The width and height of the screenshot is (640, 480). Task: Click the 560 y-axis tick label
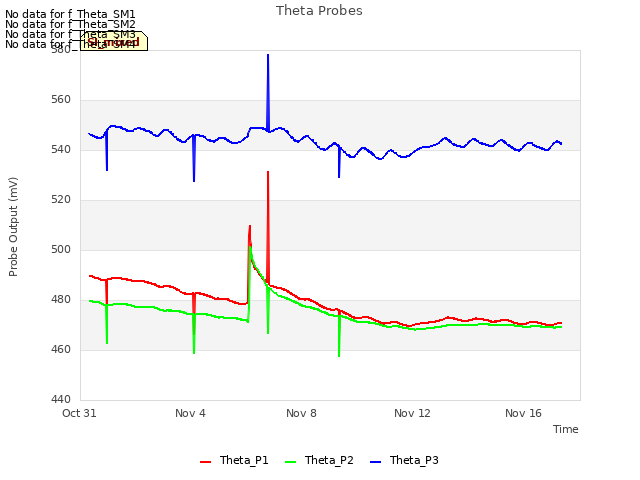pos(61,100)
